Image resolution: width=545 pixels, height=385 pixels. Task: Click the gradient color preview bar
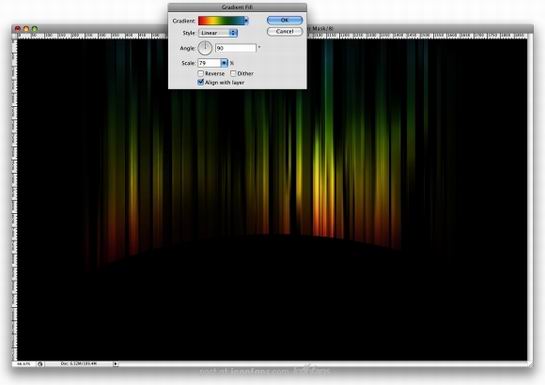point(221,21)
